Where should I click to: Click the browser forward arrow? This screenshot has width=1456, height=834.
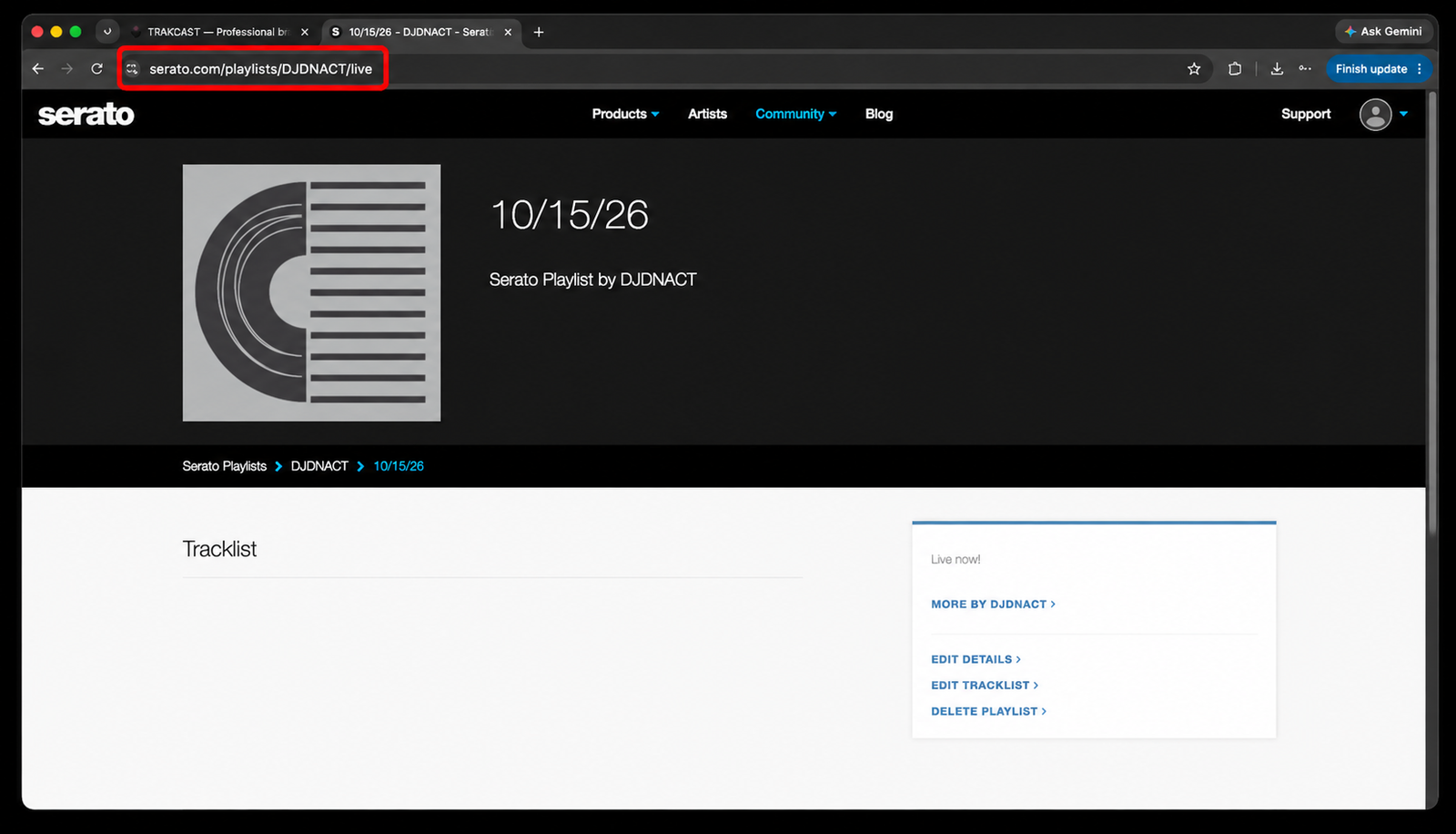66,68
